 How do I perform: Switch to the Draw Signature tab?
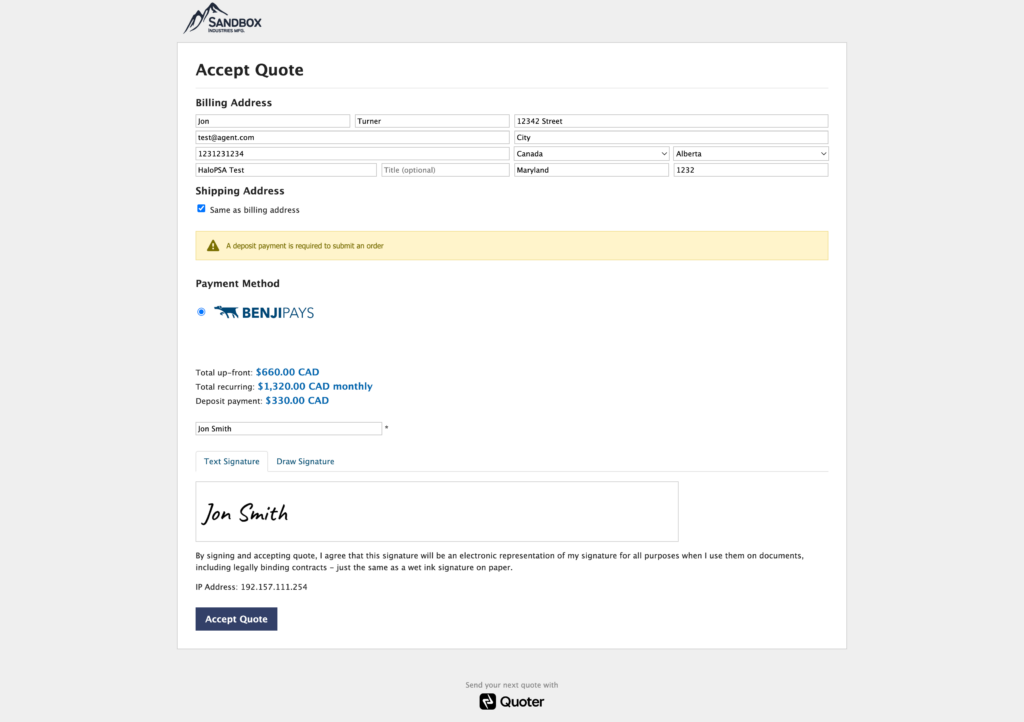[305, 462]
